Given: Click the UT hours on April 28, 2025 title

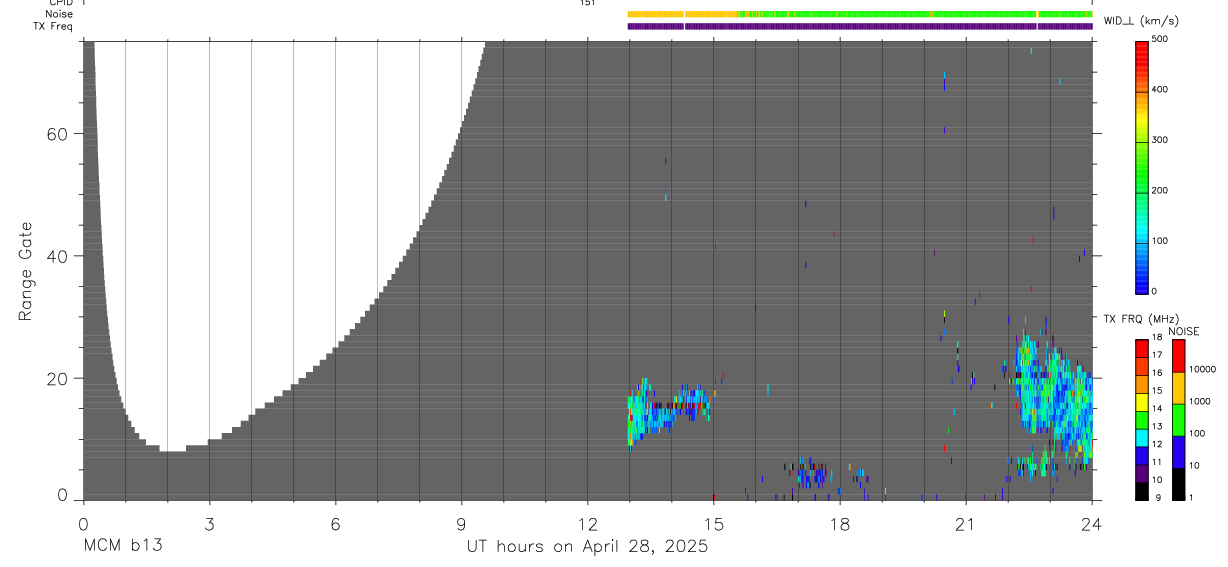Looking at the screenshot, I should (587, 546).
